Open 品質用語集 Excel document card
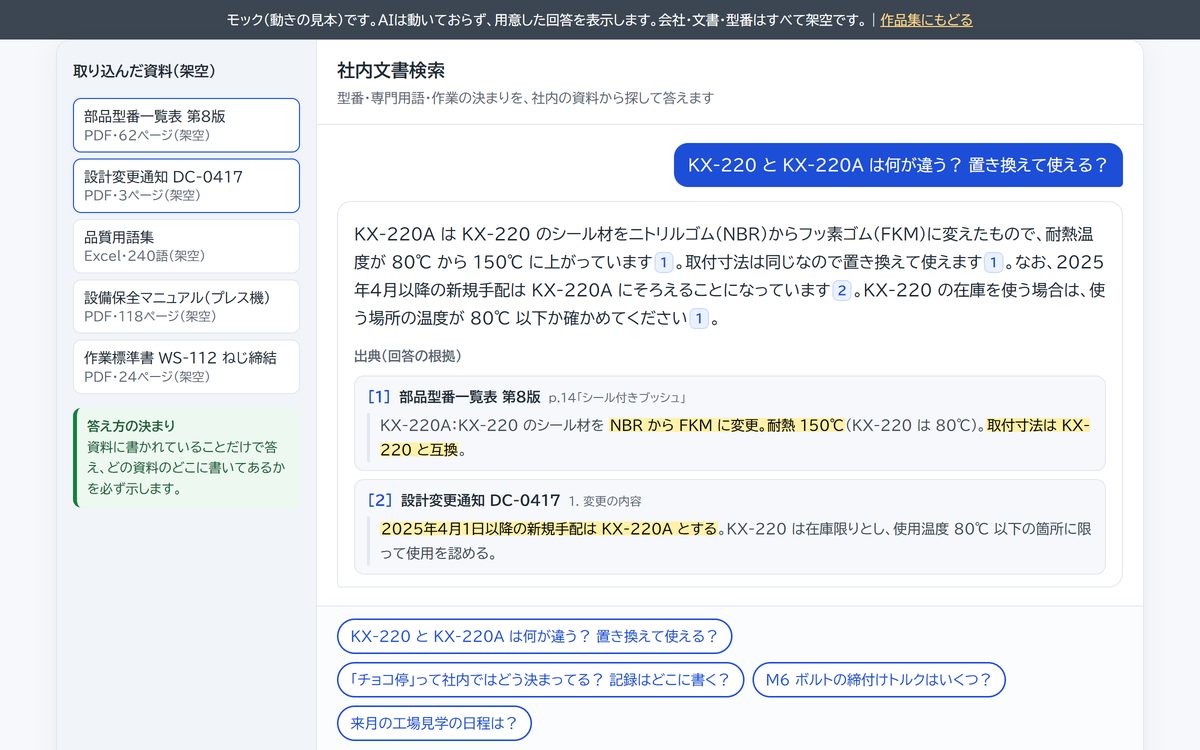 186,246
